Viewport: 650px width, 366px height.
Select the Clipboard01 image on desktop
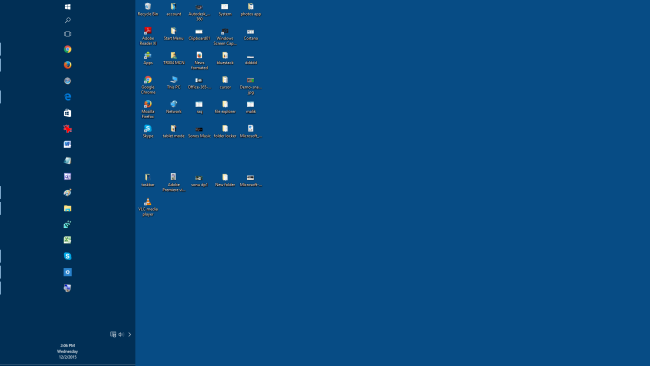click(199, 34)
